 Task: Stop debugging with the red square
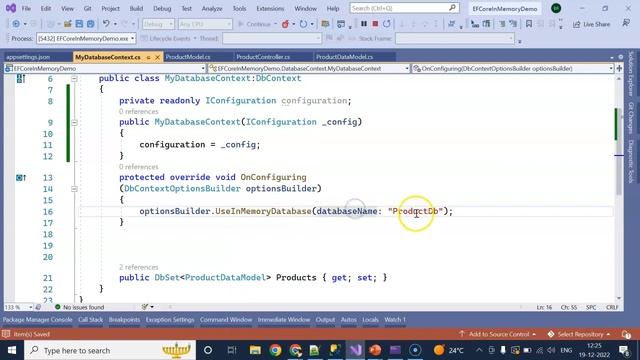(x=375, y=24)
